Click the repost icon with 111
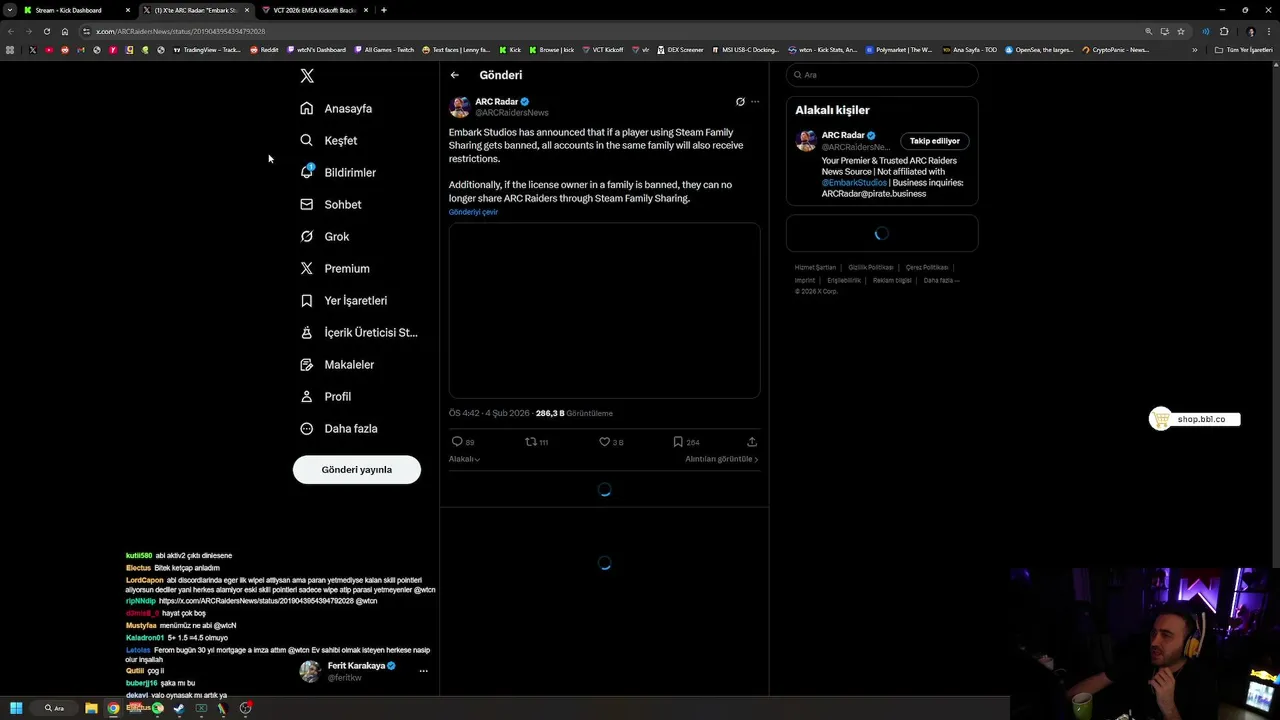Screen dimensions: 1280x720 click(x=531, y=441)
